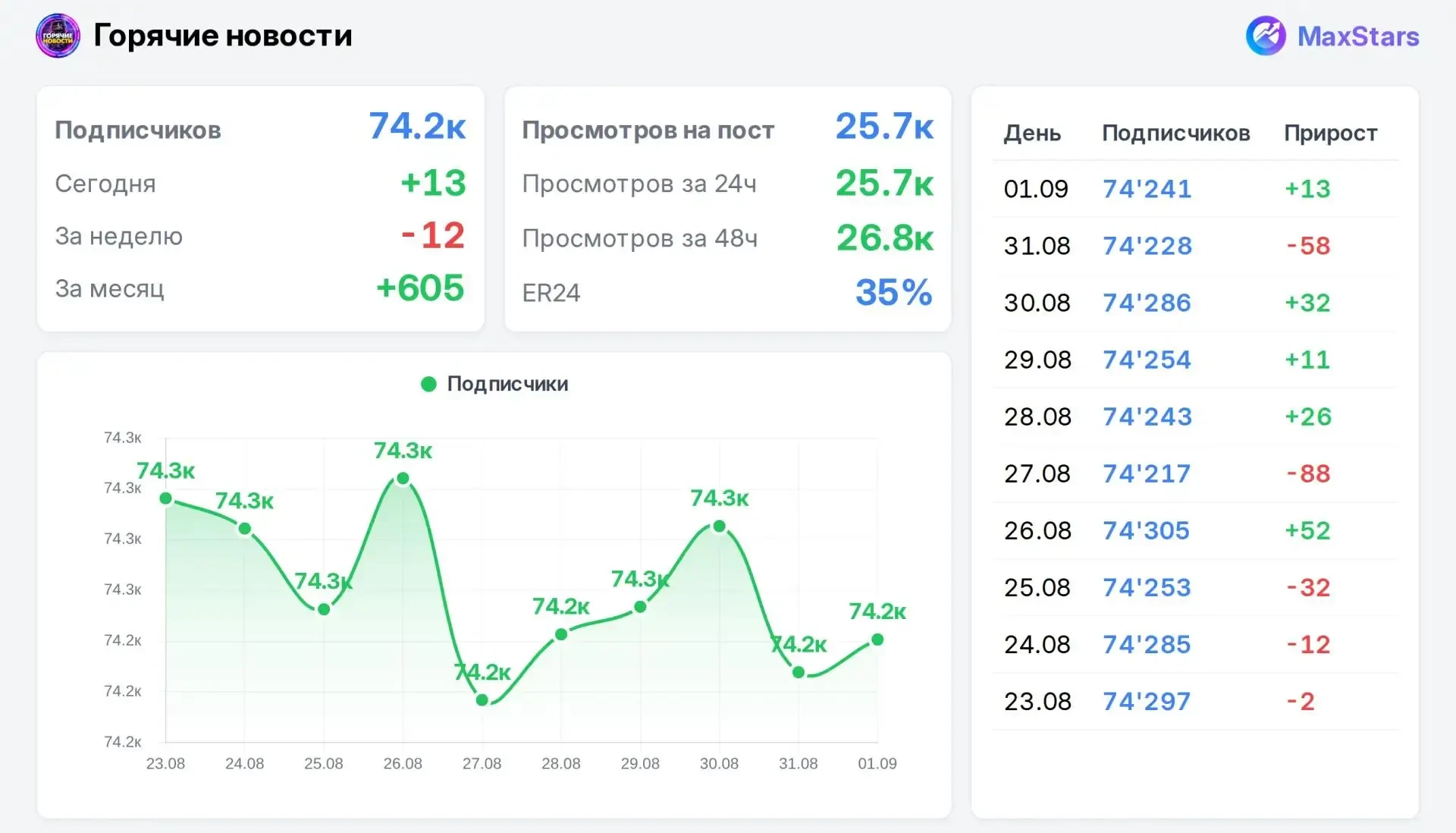Click the 74'217 cell for 27.08

click(1147, 473)
